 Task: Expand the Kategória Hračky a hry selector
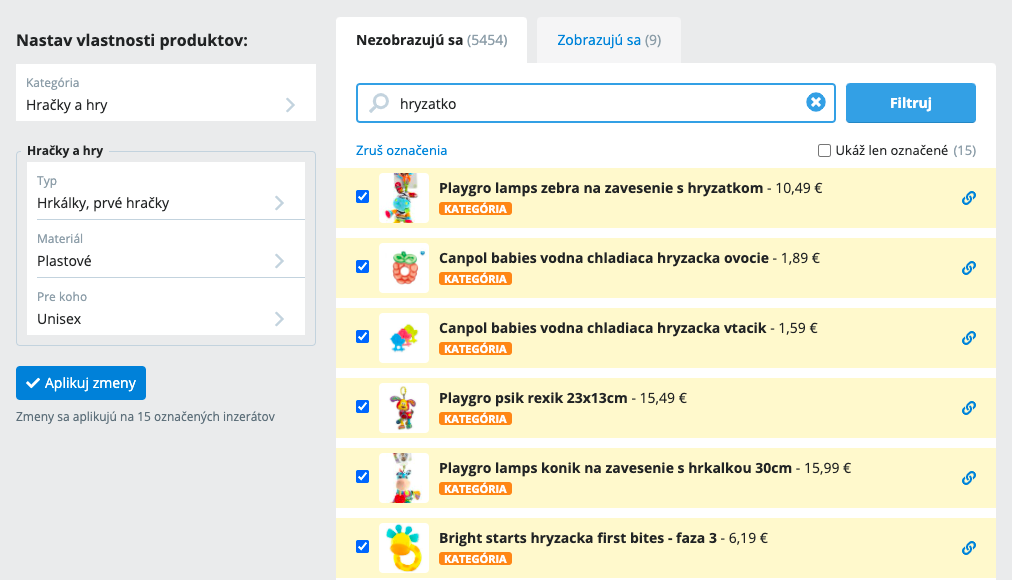click(166, 92)
